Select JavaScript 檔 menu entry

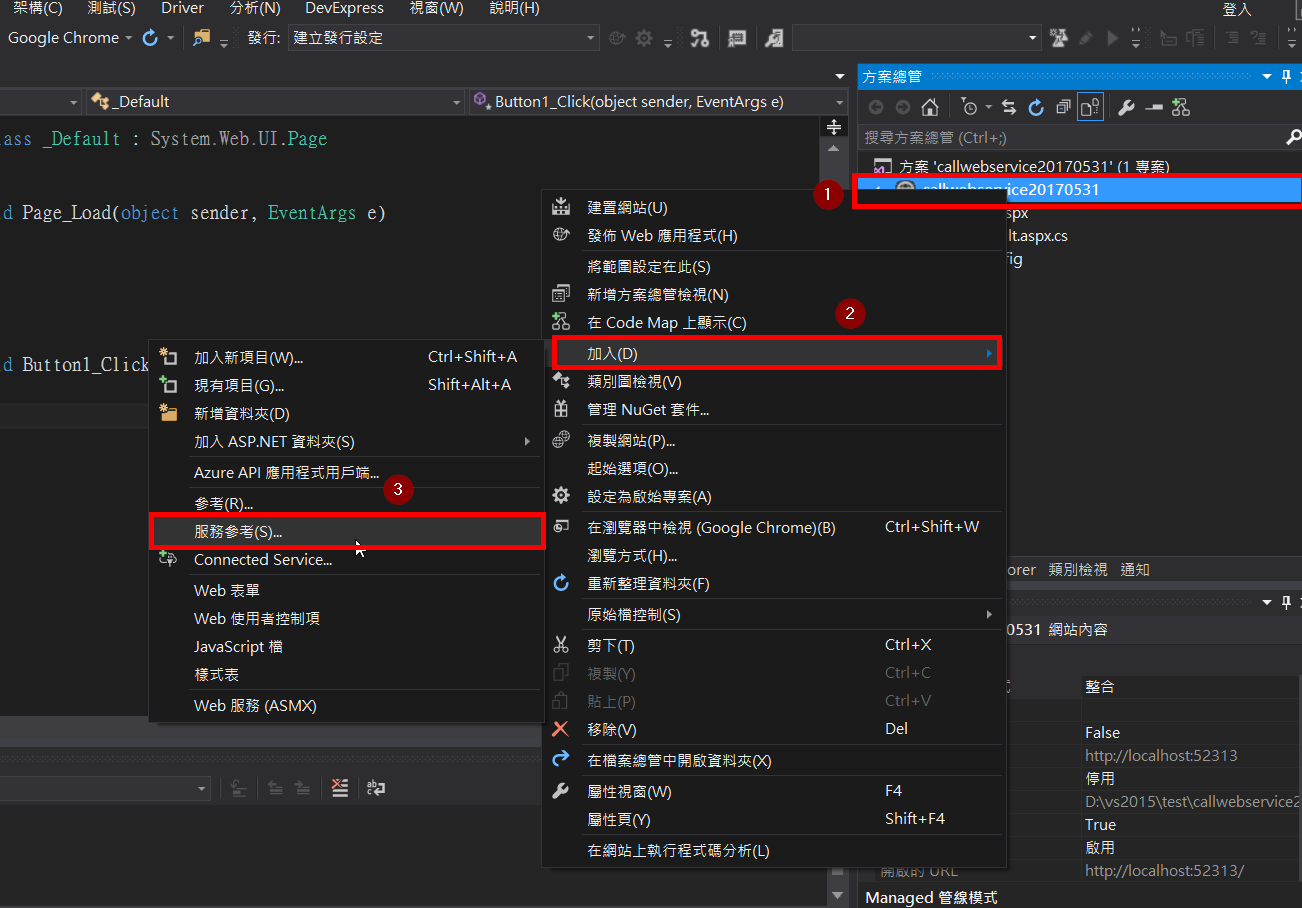pos(347,647)
